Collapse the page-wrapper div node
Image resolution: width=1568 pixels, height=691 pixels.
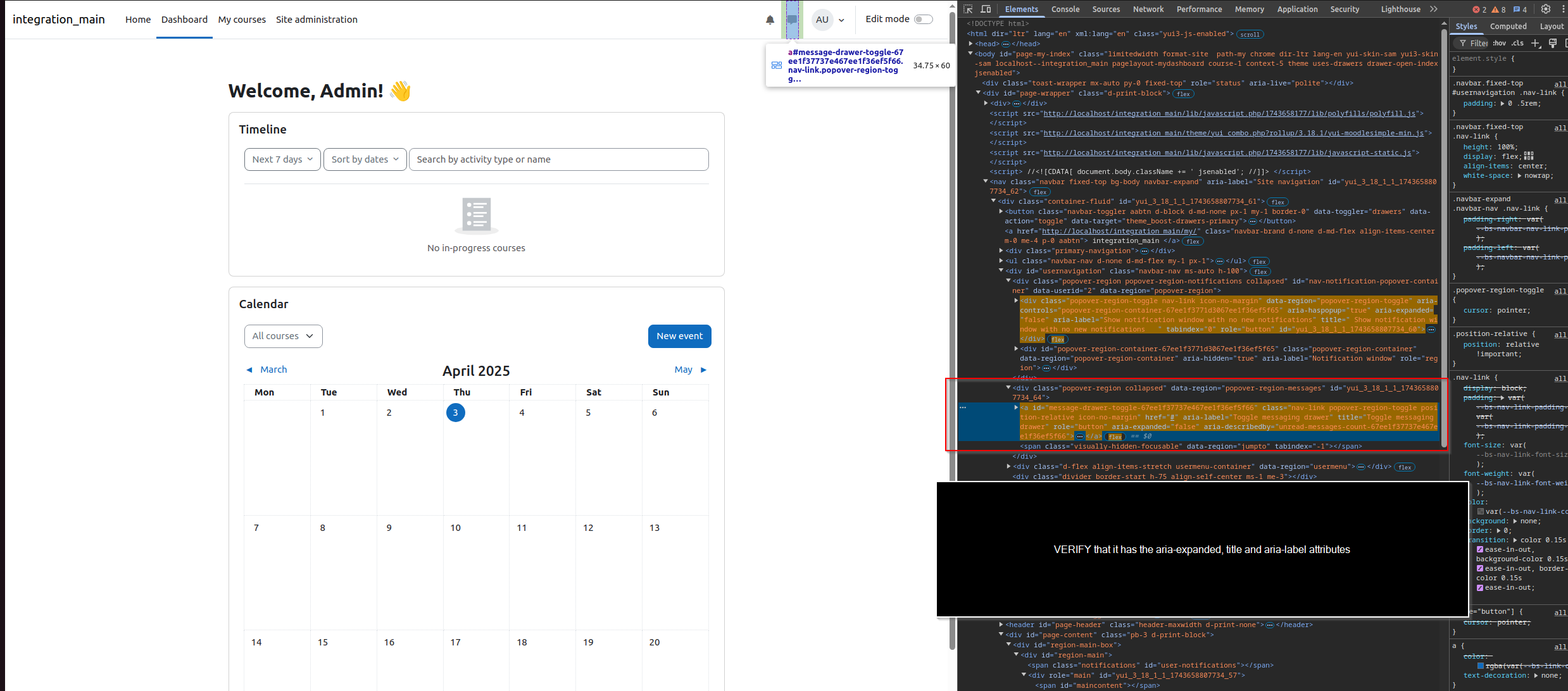coord(979,93)
